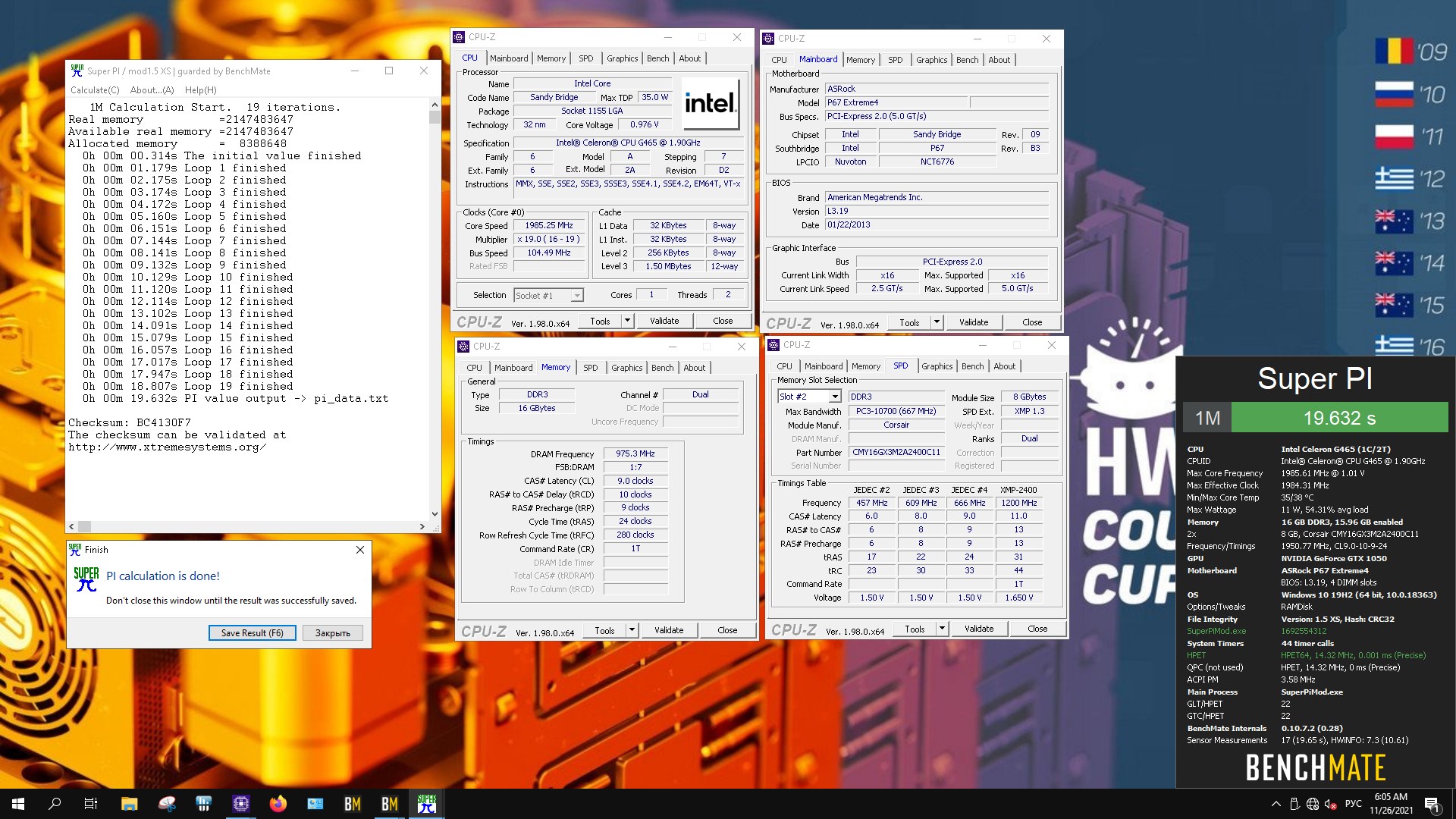Click the Core Speed 1985.25 MHz field
Image resolution: width=1456 pixels, height=819 pixels.
[x=549, y=225]
